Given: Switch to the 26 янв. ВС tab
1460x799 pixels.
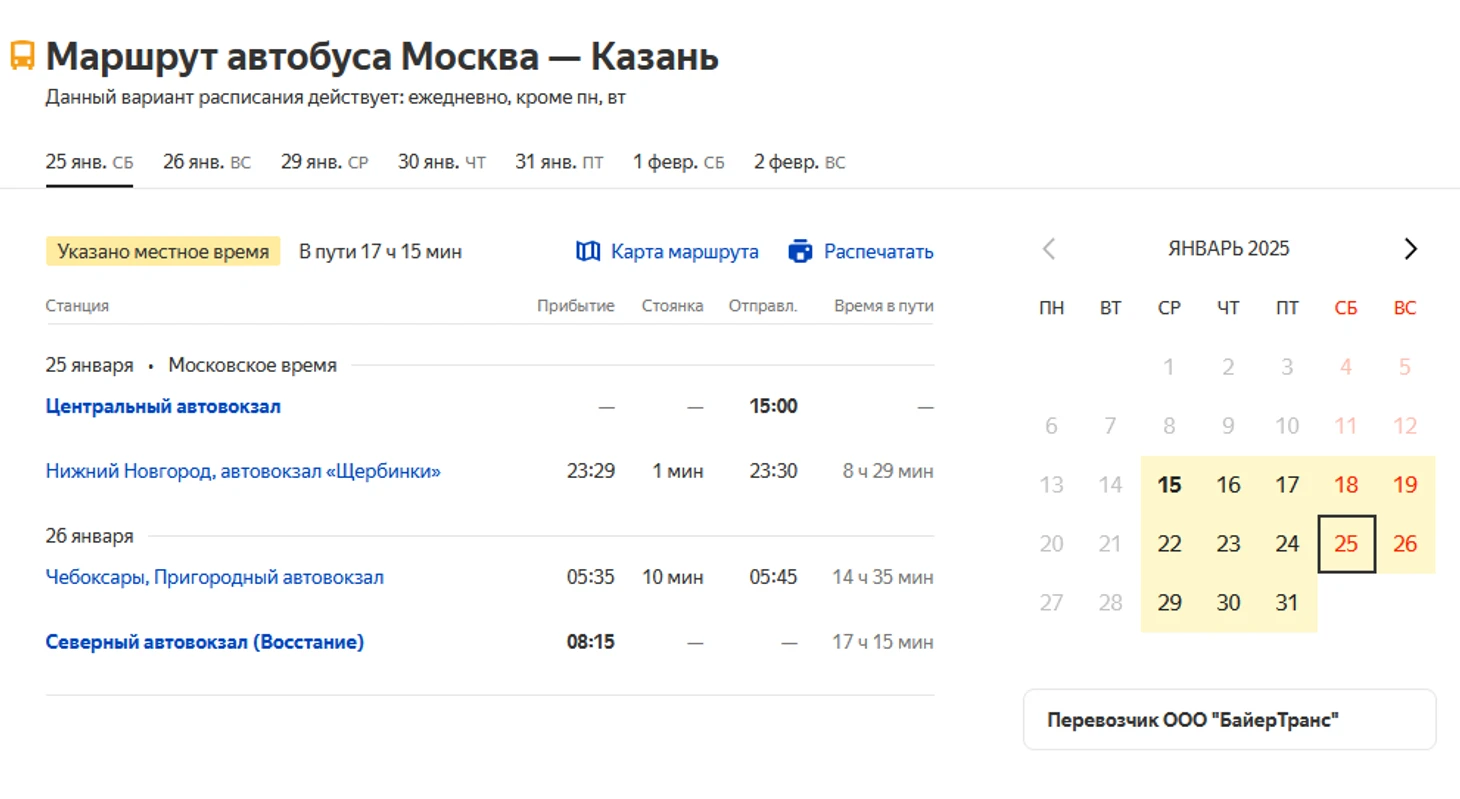Looking at the screenshot, I should click(x=207, y=162).
